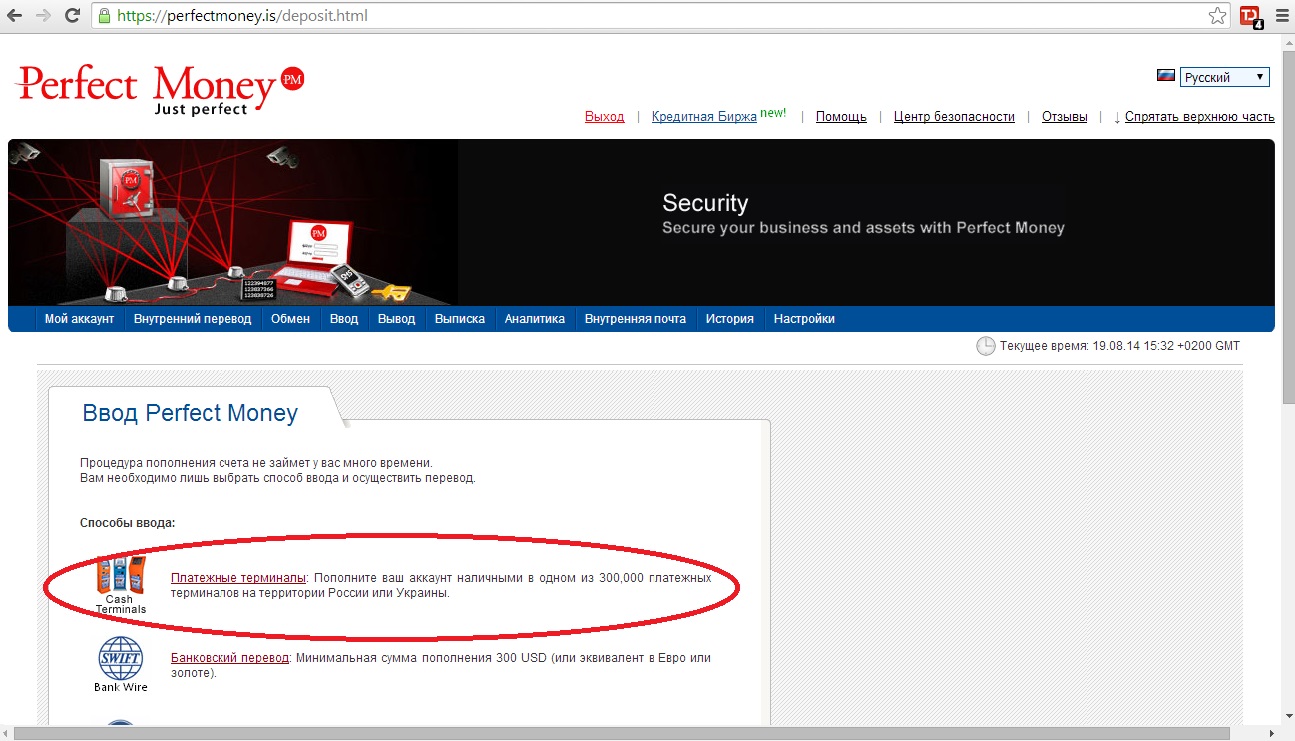Open the История menu item
Image resolution: width=1295 pixels, height=741 pixels.
[x=729, y=319]
